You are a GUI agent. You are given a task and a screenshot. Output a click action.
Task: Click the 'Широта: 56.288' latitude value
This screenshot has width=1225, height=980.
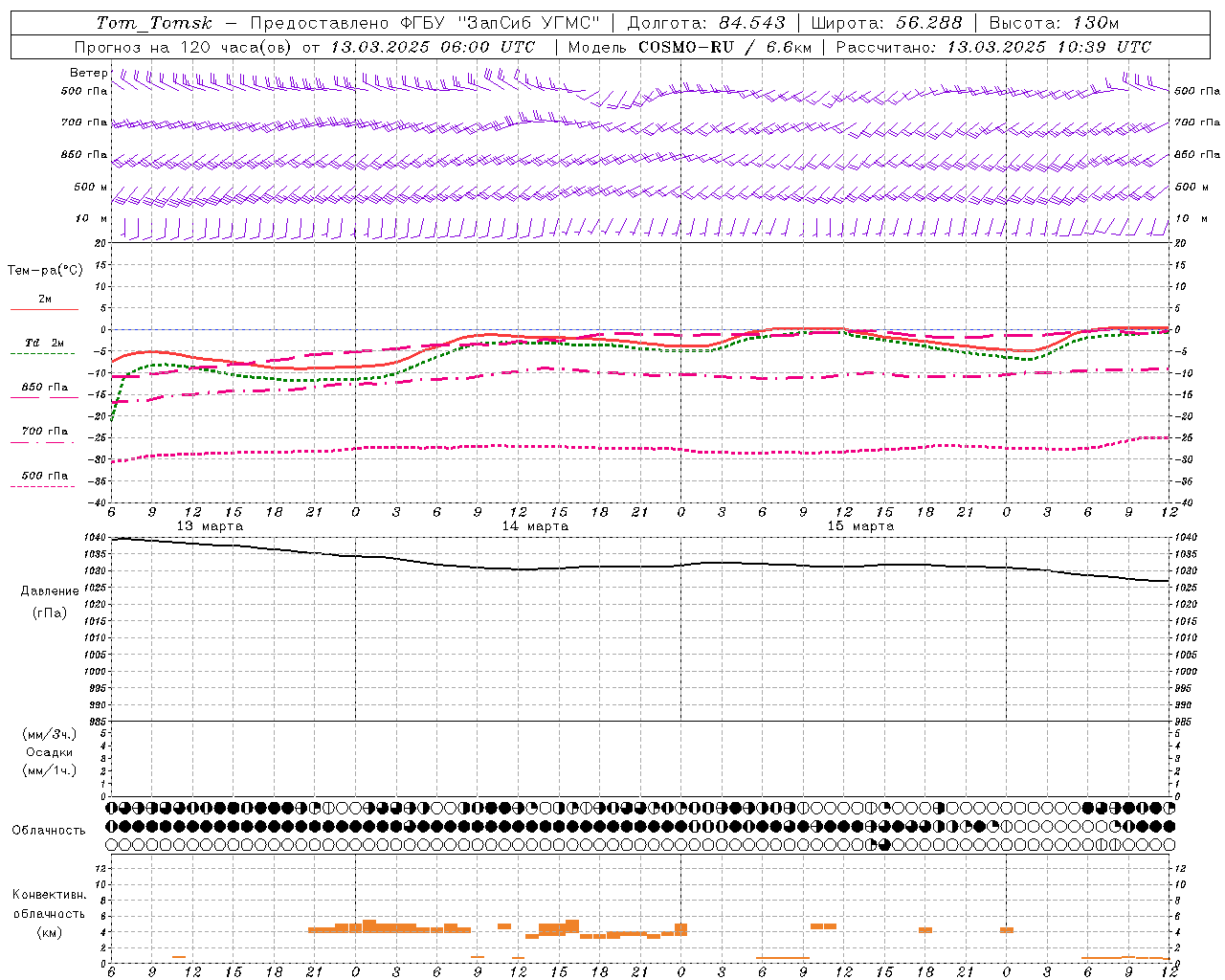[886, 23]
